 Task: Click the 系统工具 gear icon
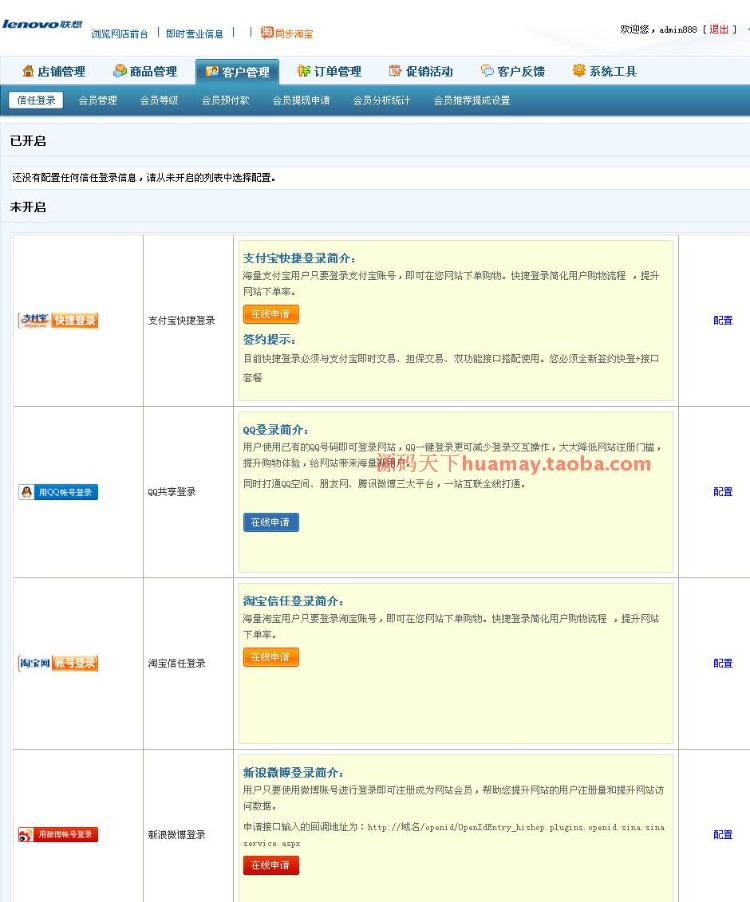coord(579,70)
